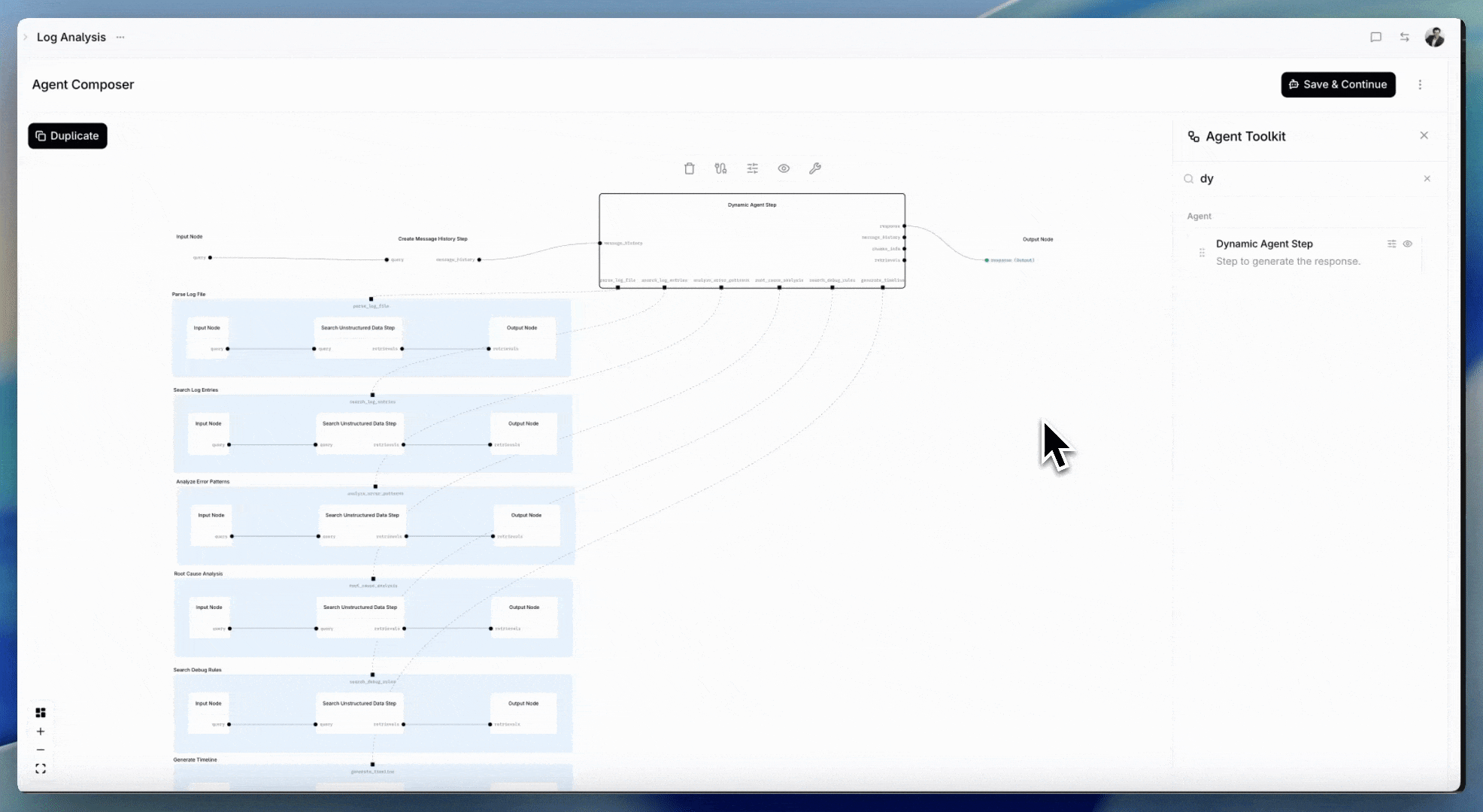Click Save & Continue button

pyautogui.click(x=1338, y=85)
